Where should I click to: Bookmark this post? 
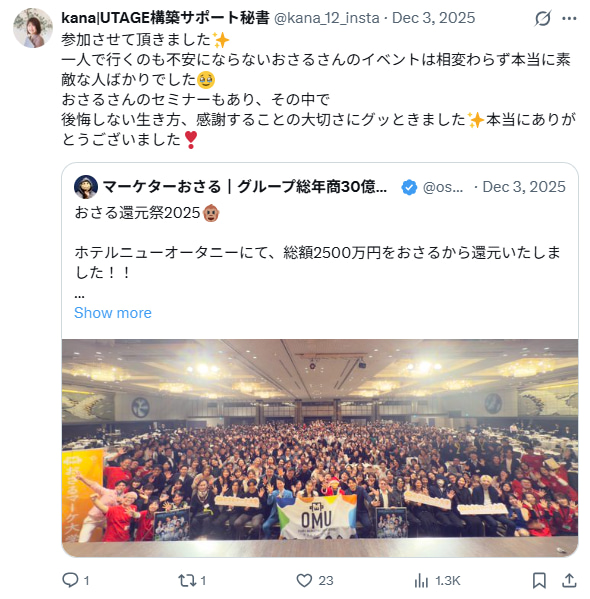click(539, 580)
